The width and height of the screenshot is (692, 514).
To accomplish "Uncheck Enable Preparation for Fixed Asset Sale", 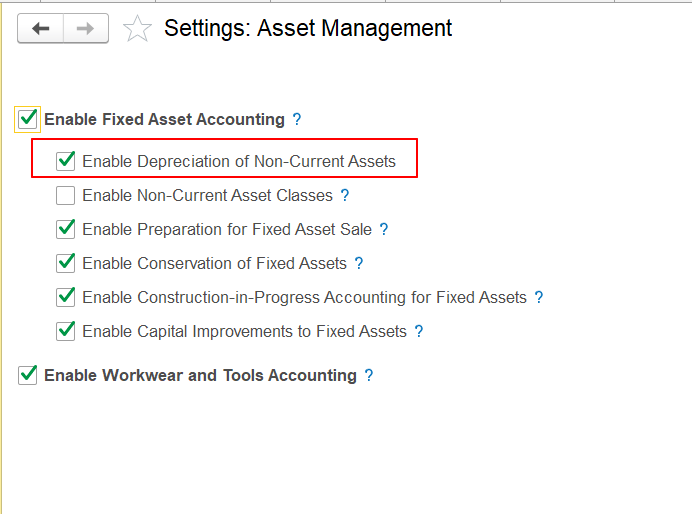I will pos(66,230).
